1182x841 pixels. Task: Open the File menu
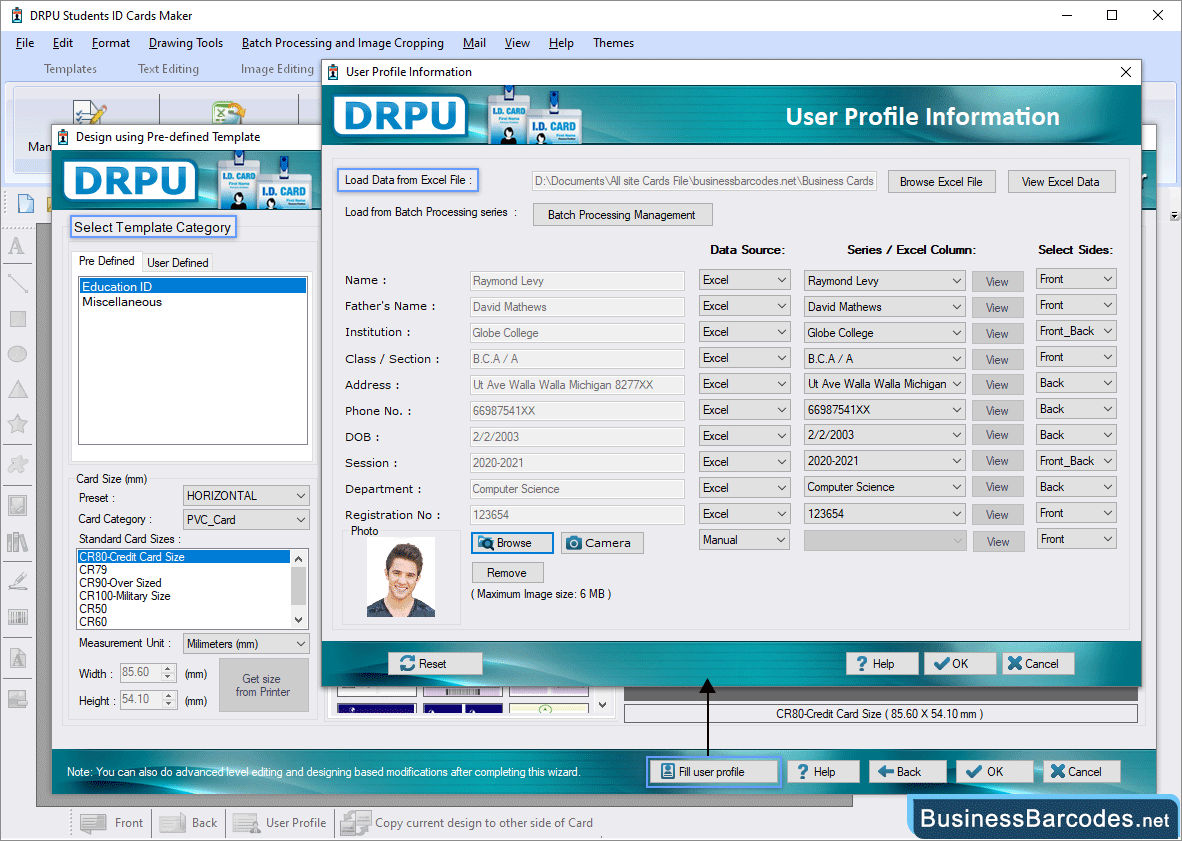[x=25, y=43]
